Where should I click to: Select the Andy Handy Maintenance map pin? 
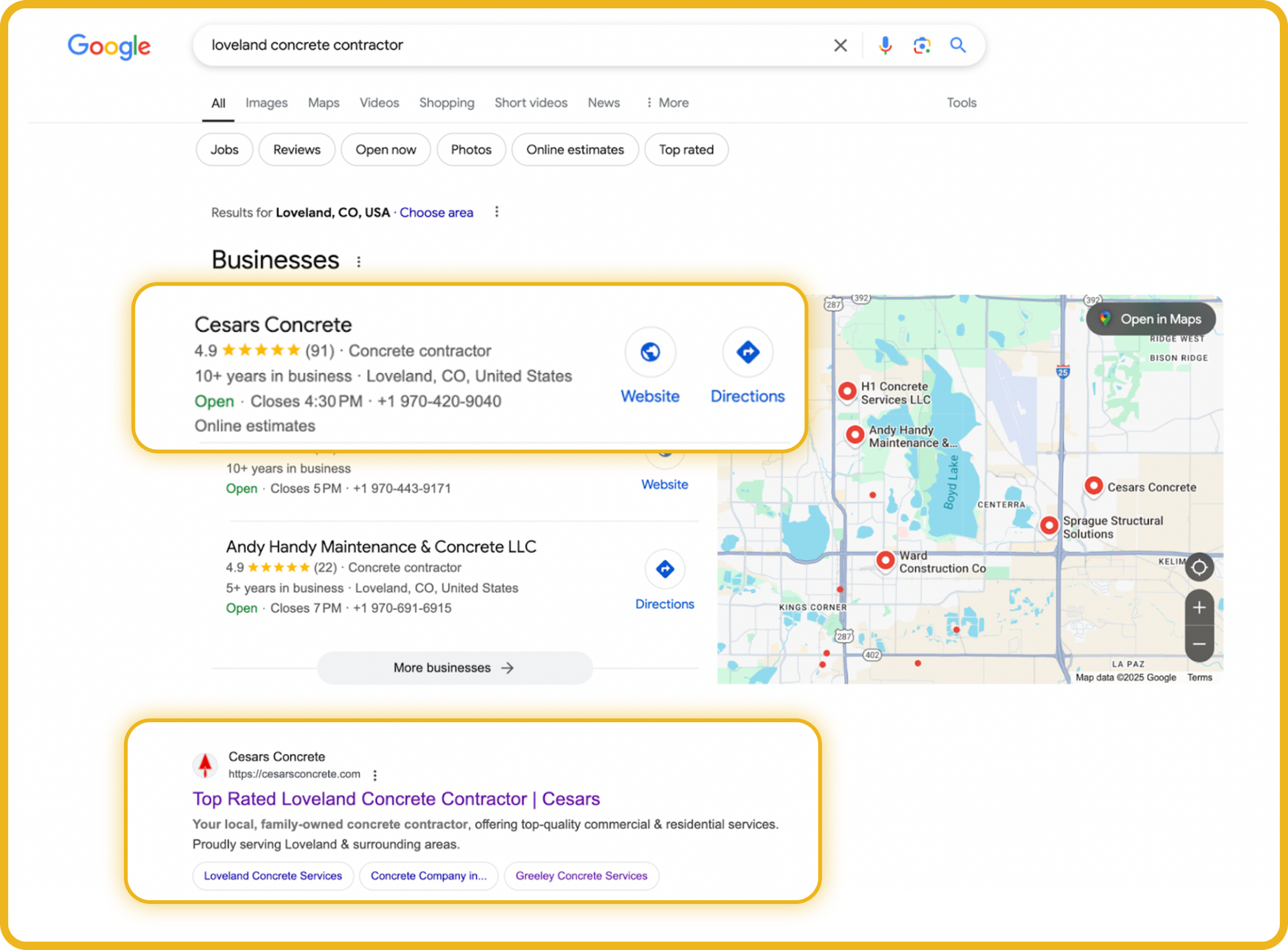[855, 435]
